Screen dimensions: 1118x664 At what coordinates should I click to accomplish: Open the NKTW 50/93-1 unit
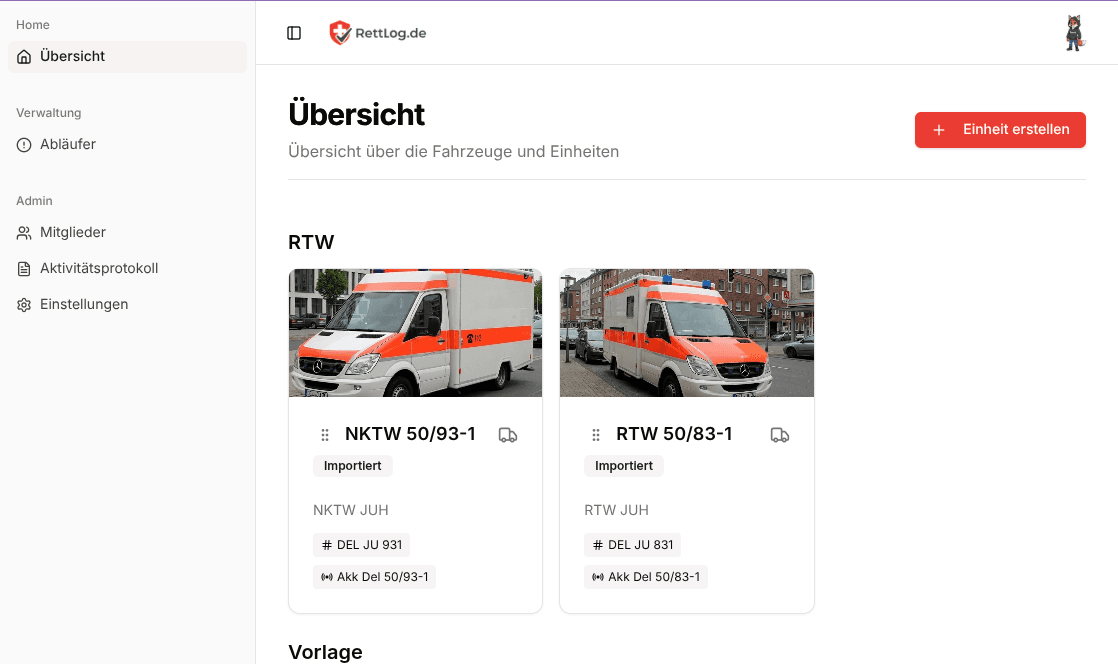[x=412, y=434]
